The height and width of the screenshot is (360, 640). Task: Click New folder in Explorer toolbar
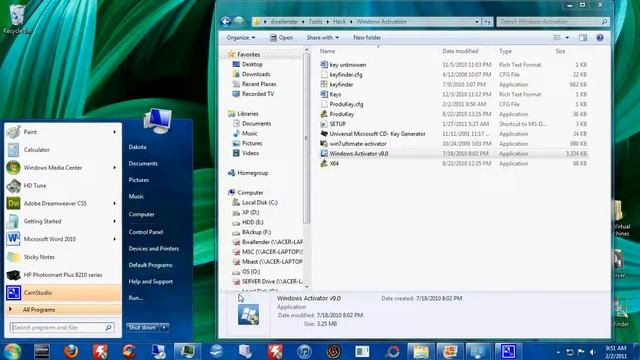pyautogui.click(x=367, y=38)
